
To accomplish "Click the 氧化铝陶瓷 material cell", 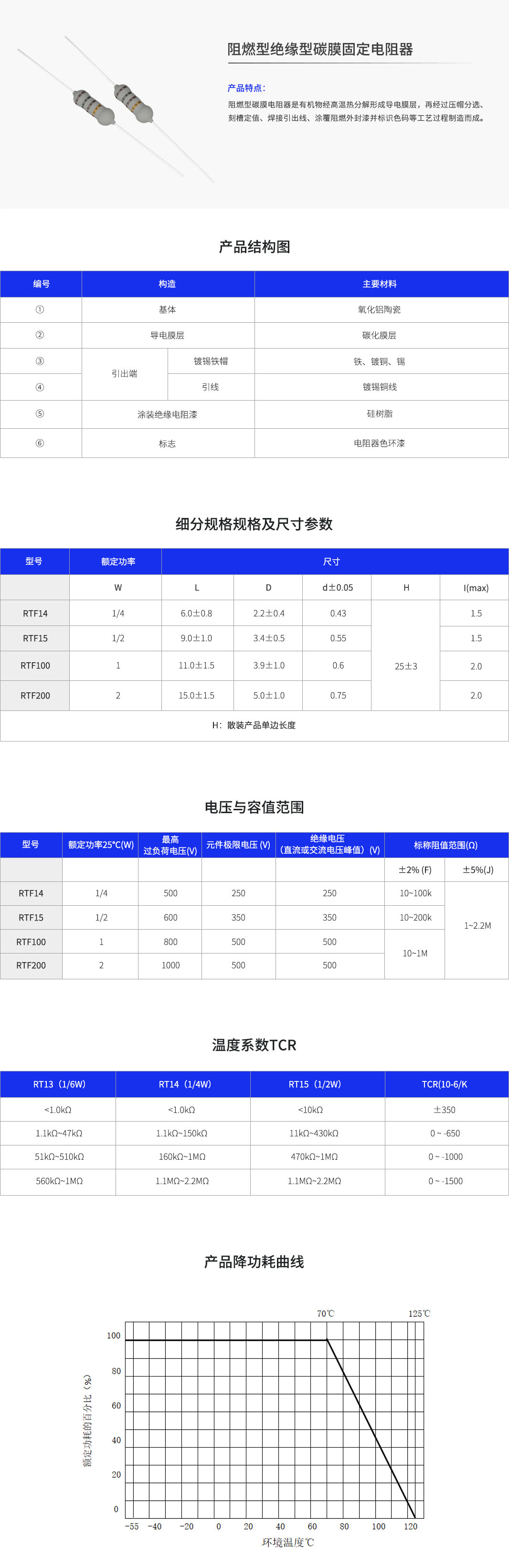I will 379,309.
